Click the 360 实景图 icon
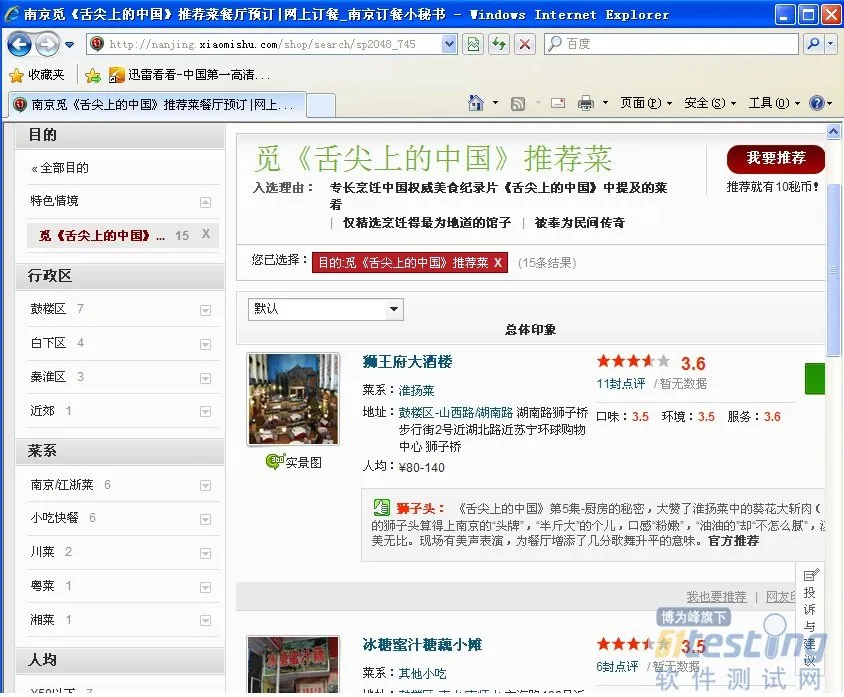 (294, 462)
